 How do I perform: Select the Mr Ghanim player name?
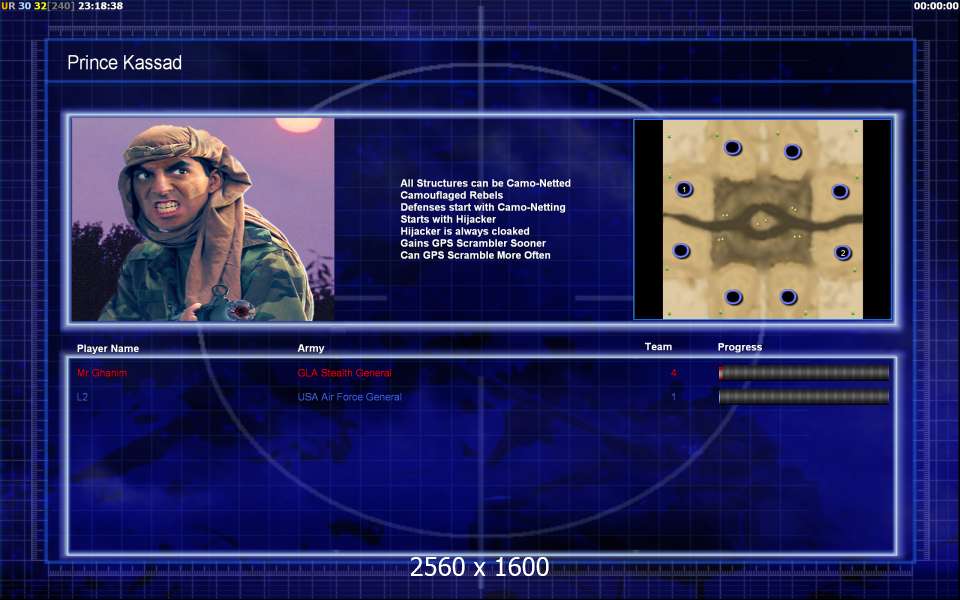[x=102, y=373]
